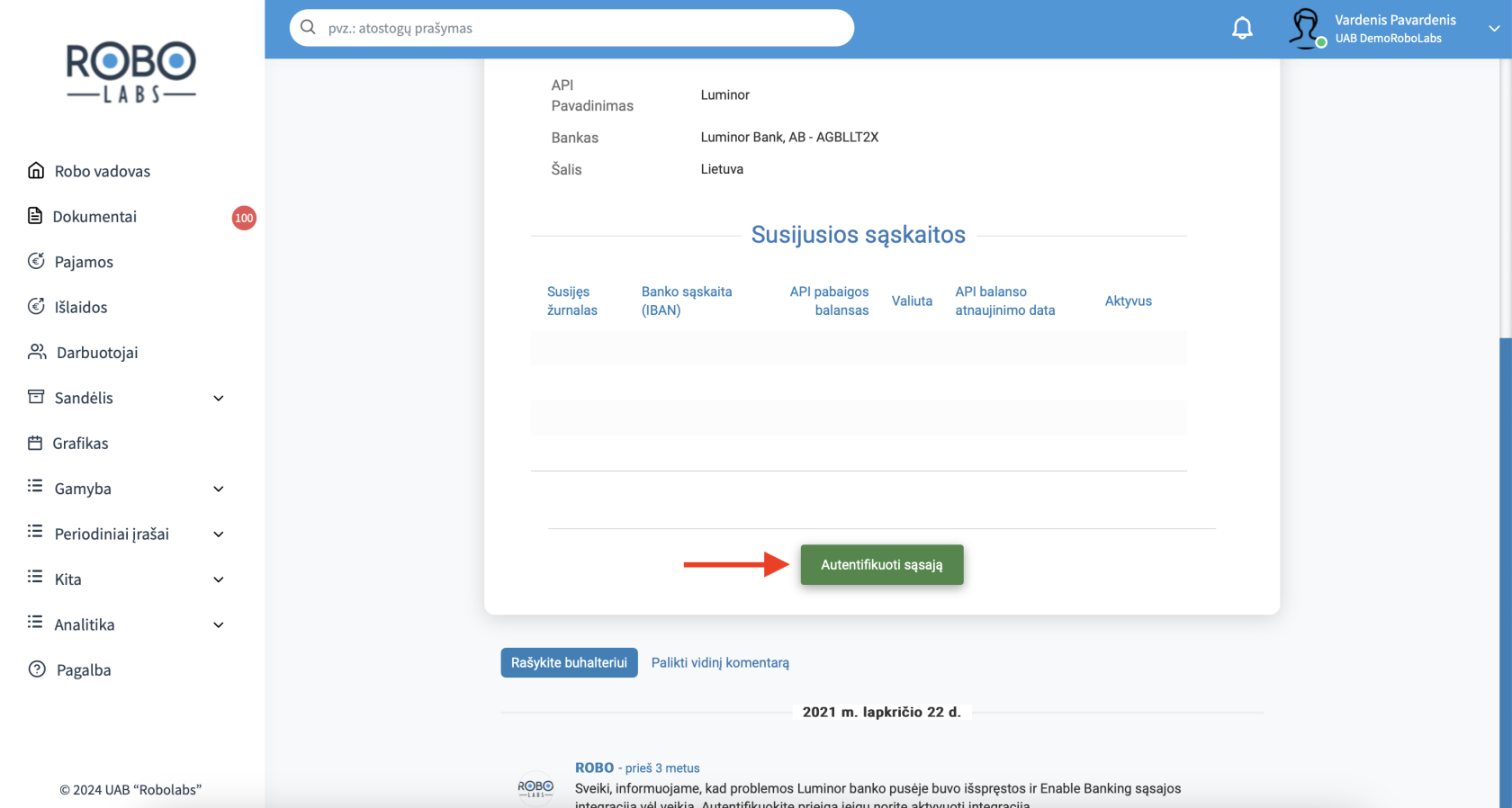Click the 2024 UAB Robolabs copyright text
Viewport: 1512px width, 808px height.
(130, 790)
